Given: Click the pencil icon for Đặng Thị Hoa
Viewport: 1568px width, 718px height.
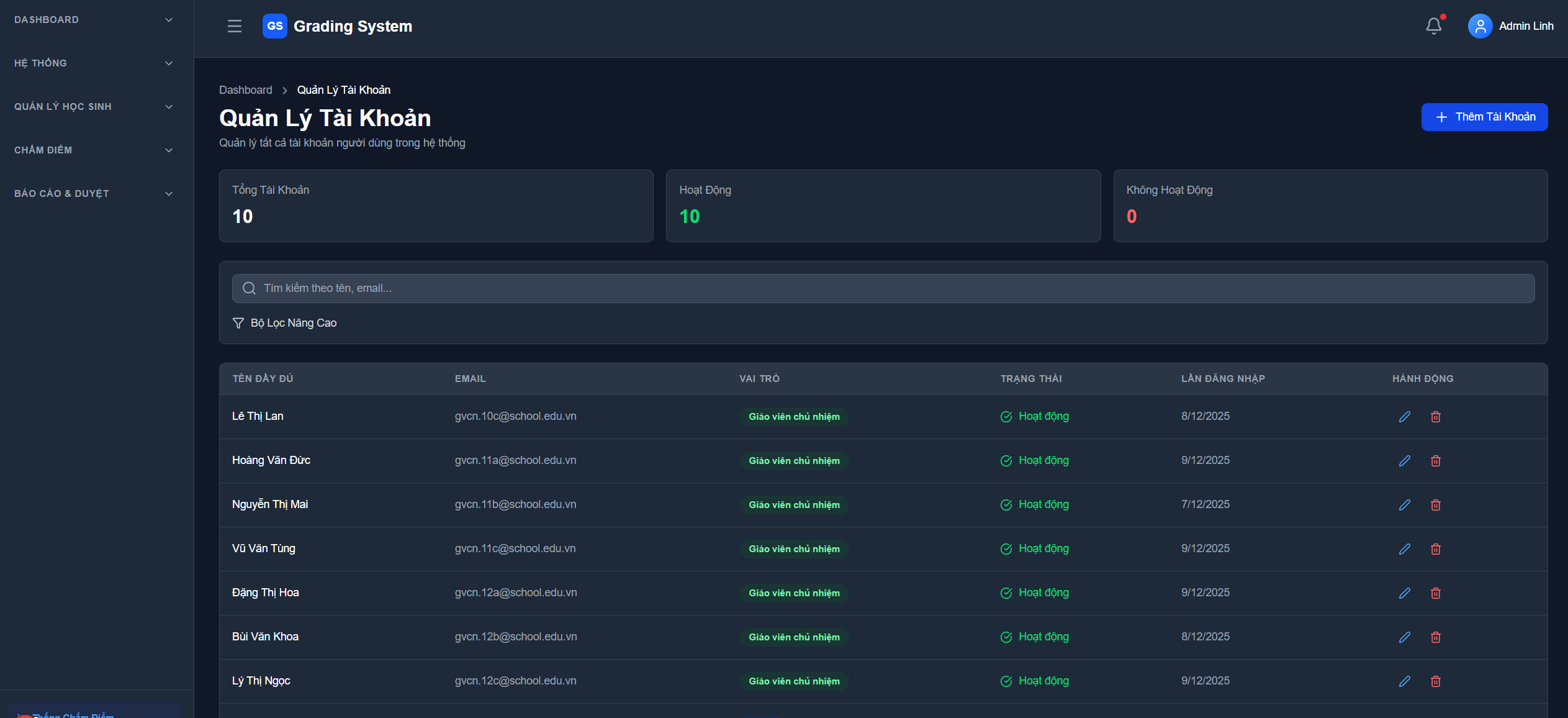Looking at the screenshot, I should pos(1404,593).
